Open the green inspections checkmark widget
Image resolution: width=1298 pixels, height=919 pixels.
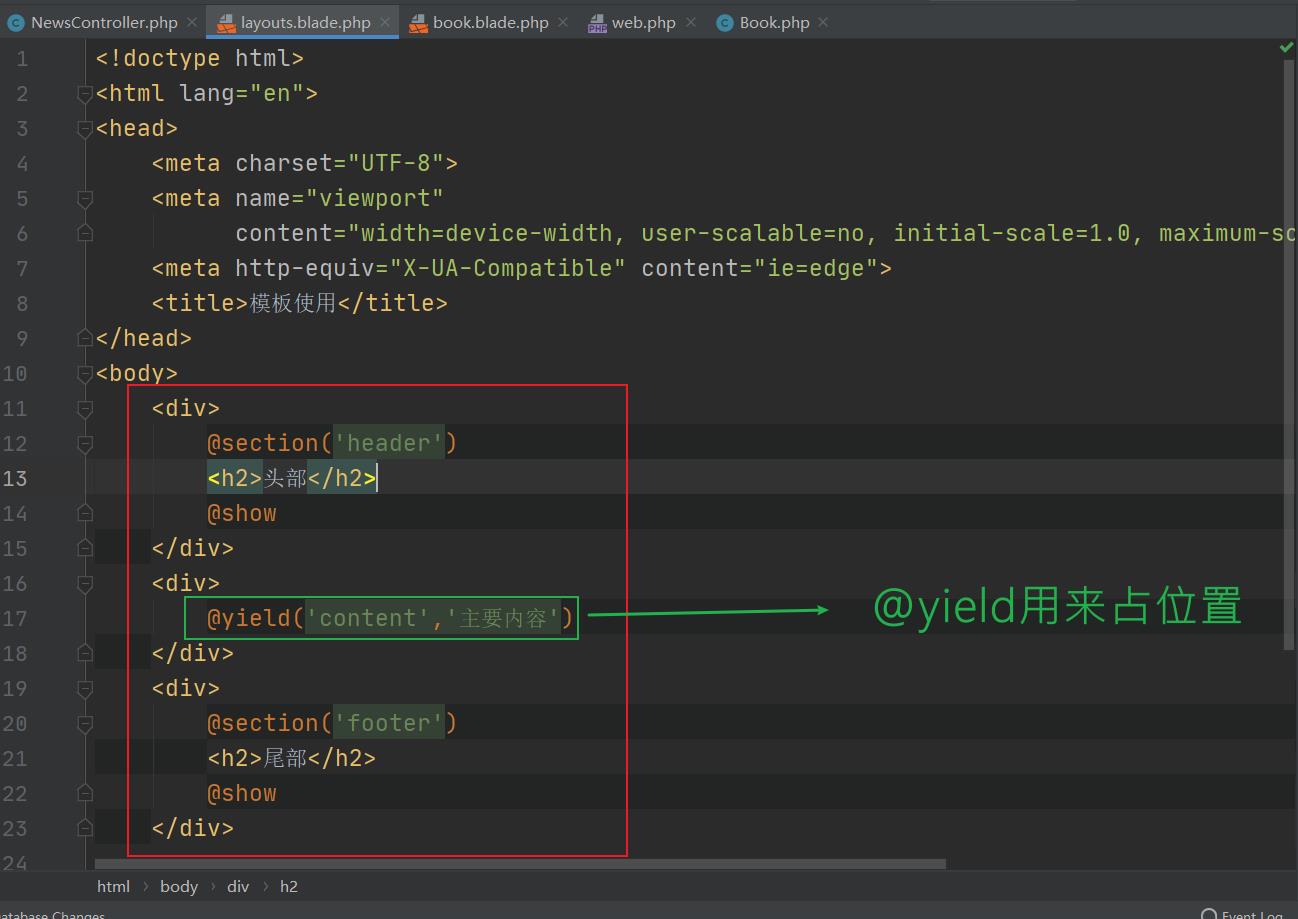click(x=1286, y=48)
